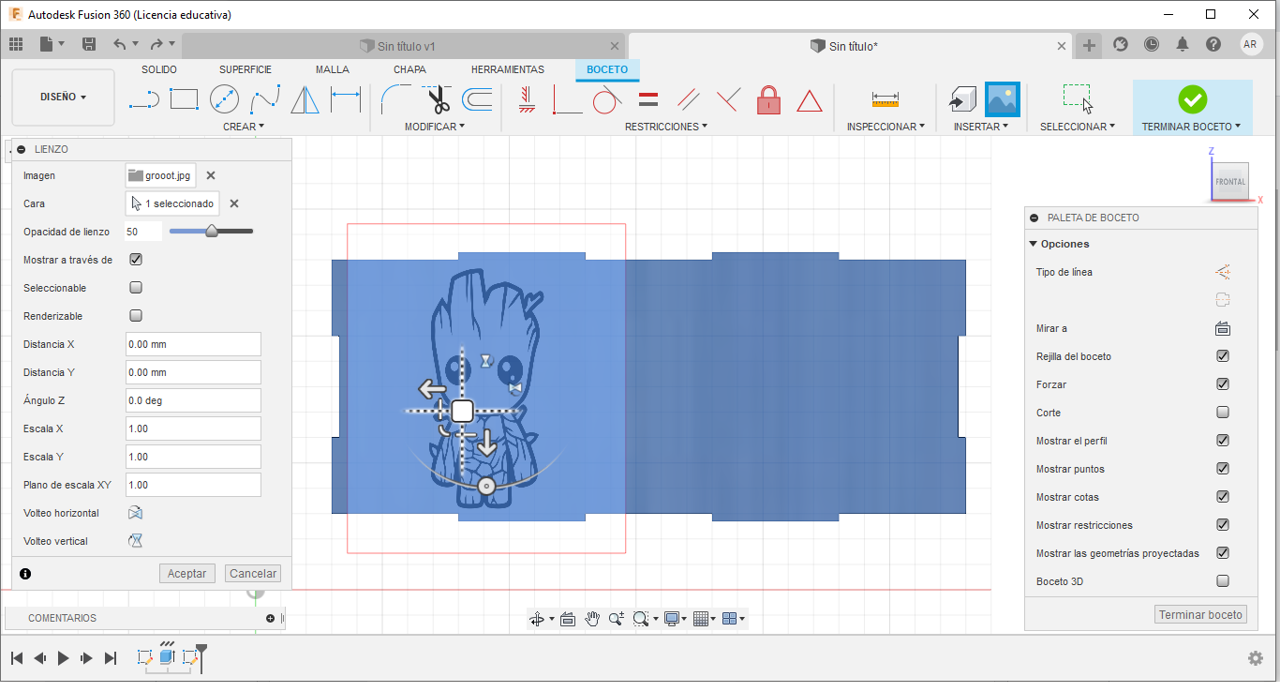Viewport: 1280px width, 682px height.
Task: Click the Mirar a icon in sketch palette
Action: (1222, 328)
